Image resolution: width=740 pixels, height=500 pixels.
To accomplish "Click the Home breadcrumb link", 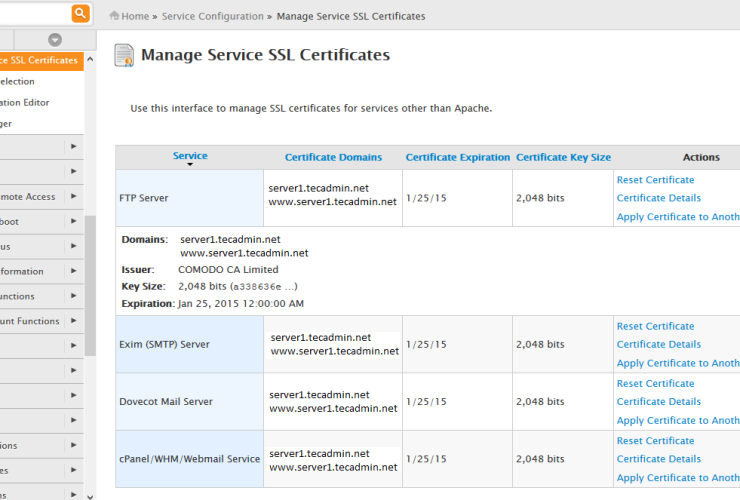I will [x=135, y=16].
